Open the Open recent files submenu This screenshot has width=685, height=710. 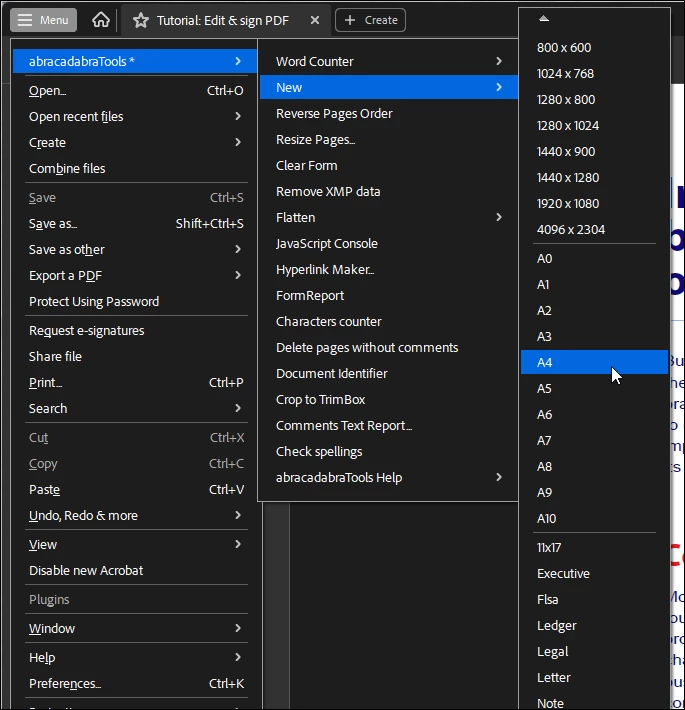coord(135,116)
